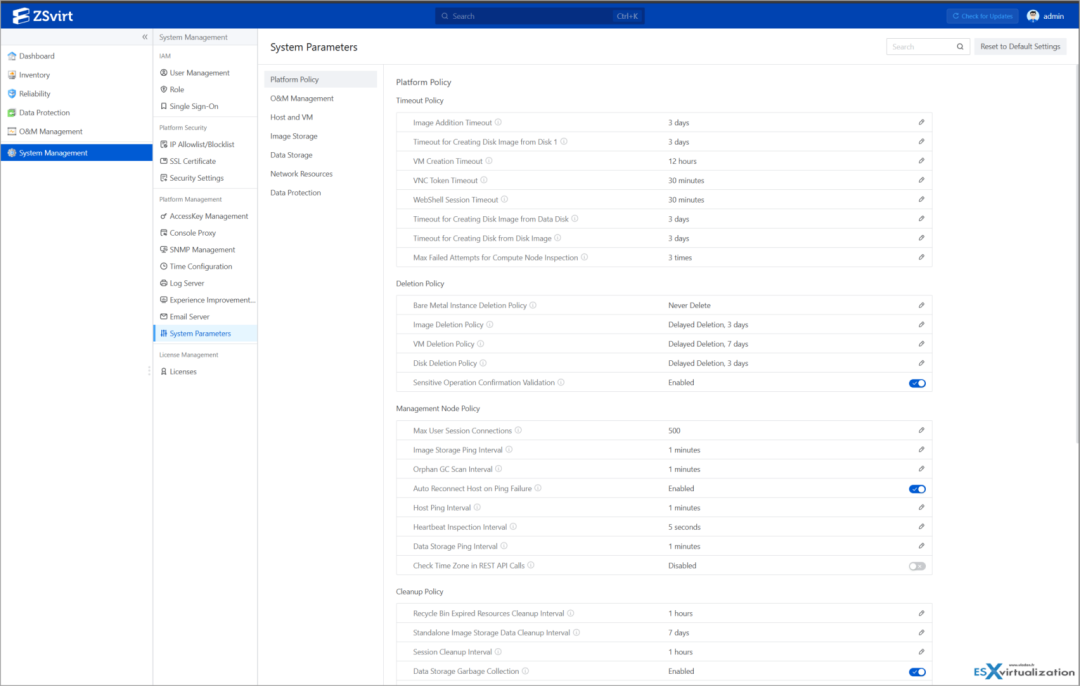1080x686 pixels.
Task: Show info for VM Deletion Policy
Action: 481,344
